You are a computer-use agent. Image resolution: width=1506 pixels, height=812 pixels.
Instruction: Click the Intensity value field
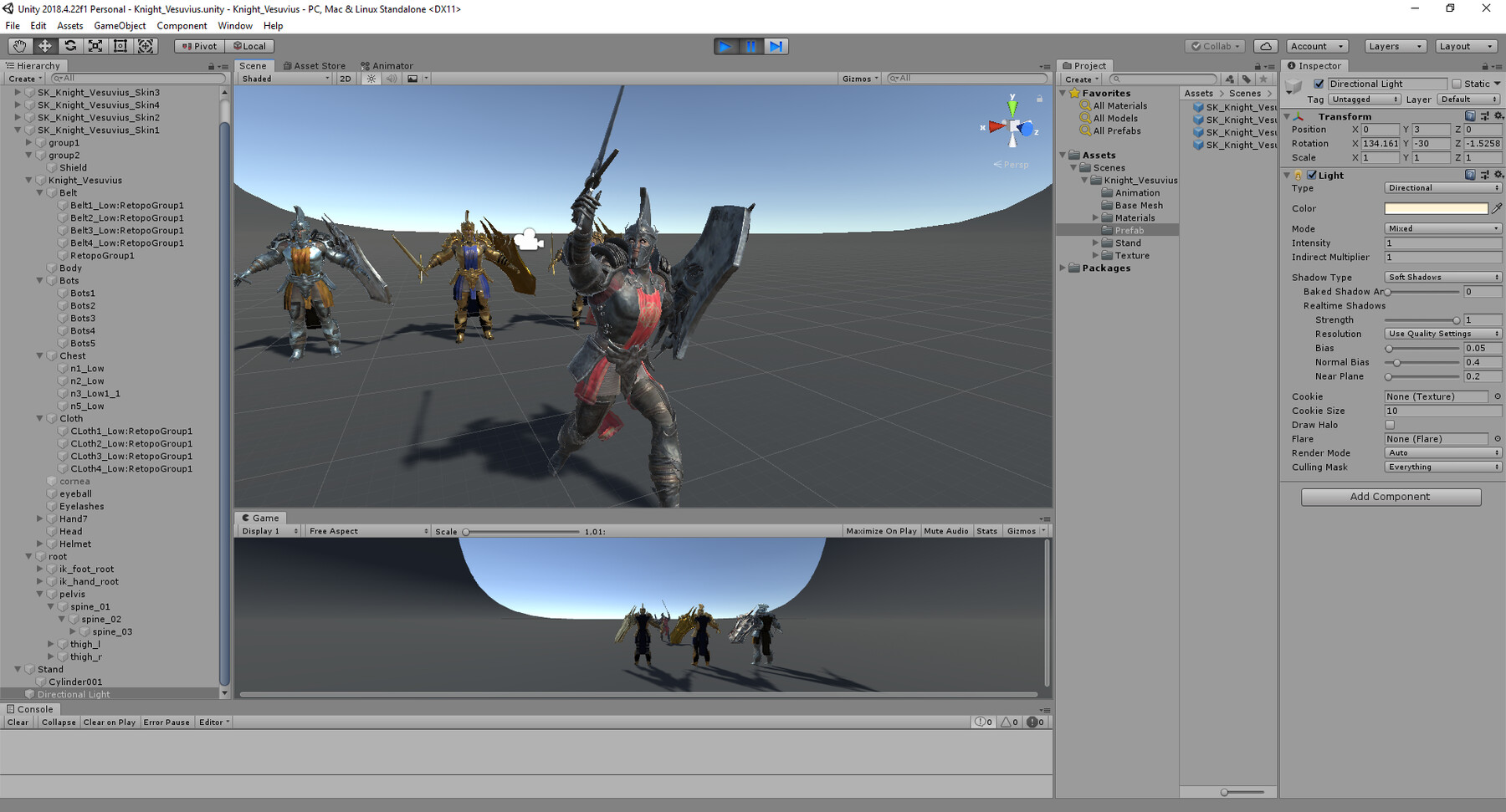tap(1443, 243)
